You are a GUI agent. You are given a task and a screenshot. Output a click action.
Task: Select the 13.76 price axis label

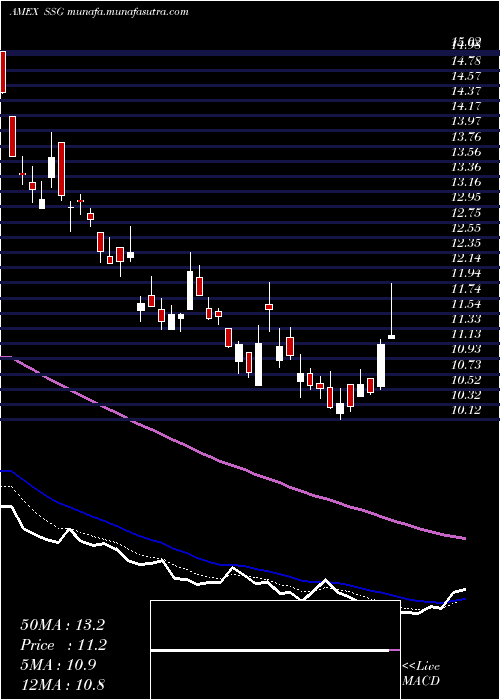coord(466,136)
